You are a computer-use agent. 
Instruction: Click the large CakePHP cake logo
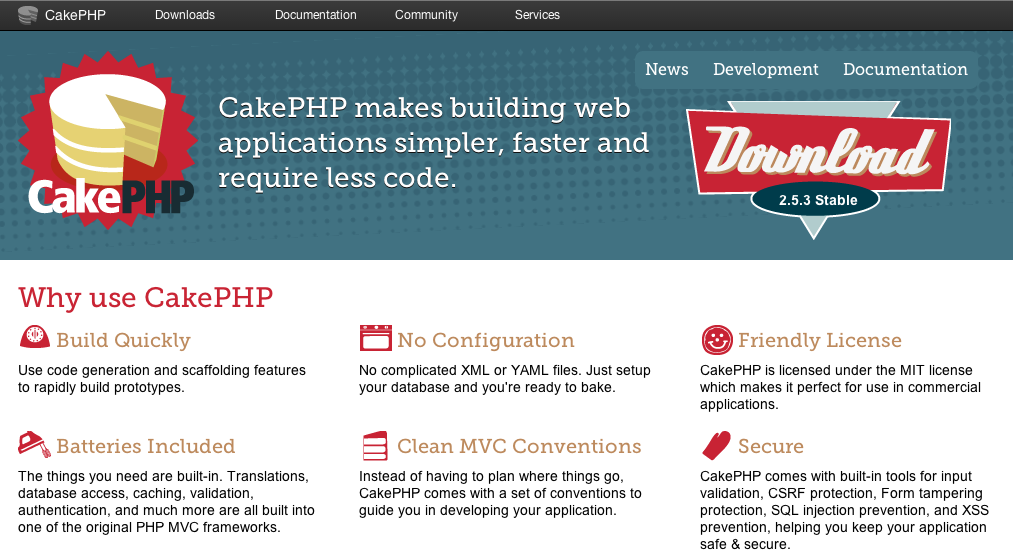point(109,140)
